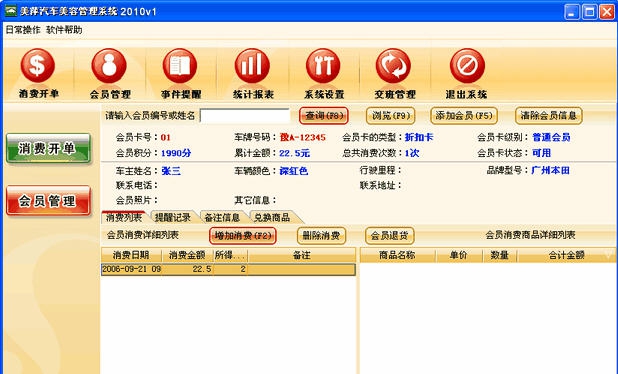Click total consumption count 1次

coord(412,153)
